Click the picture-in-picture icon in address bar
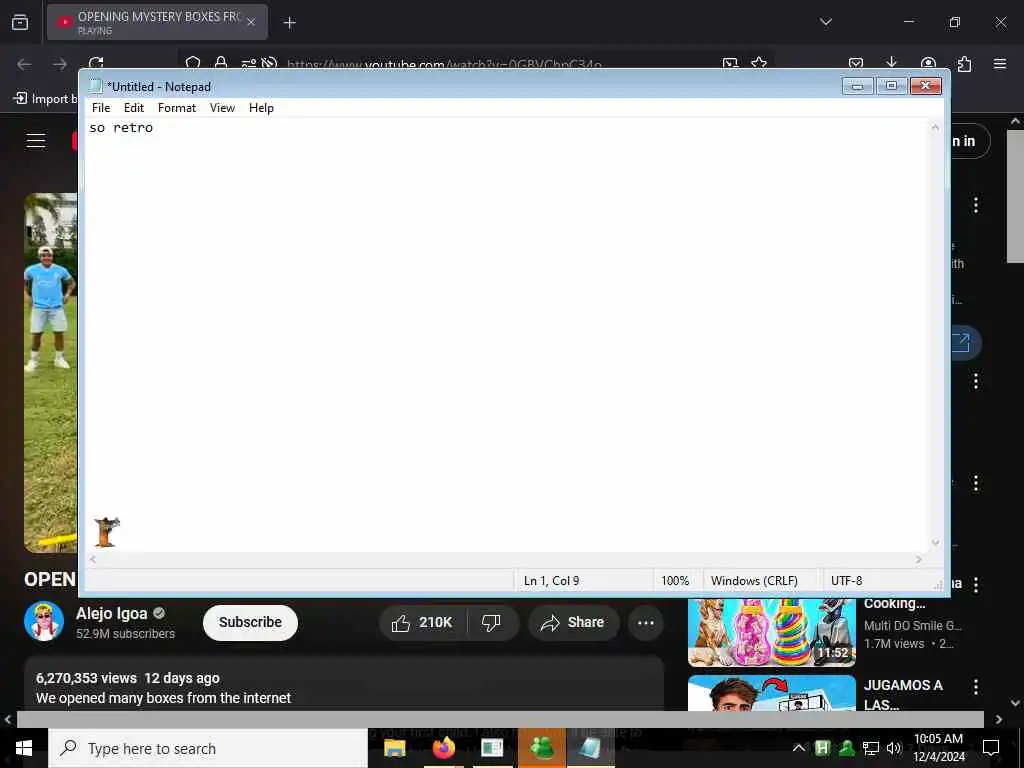1024x768 pixels. coord(730,63)
